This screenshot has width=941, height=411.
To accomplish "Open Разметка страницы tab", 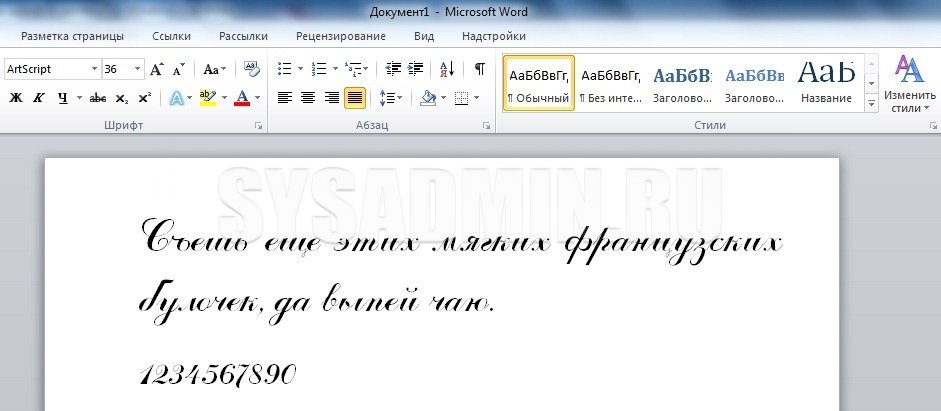I will click(x=73, y=36).
